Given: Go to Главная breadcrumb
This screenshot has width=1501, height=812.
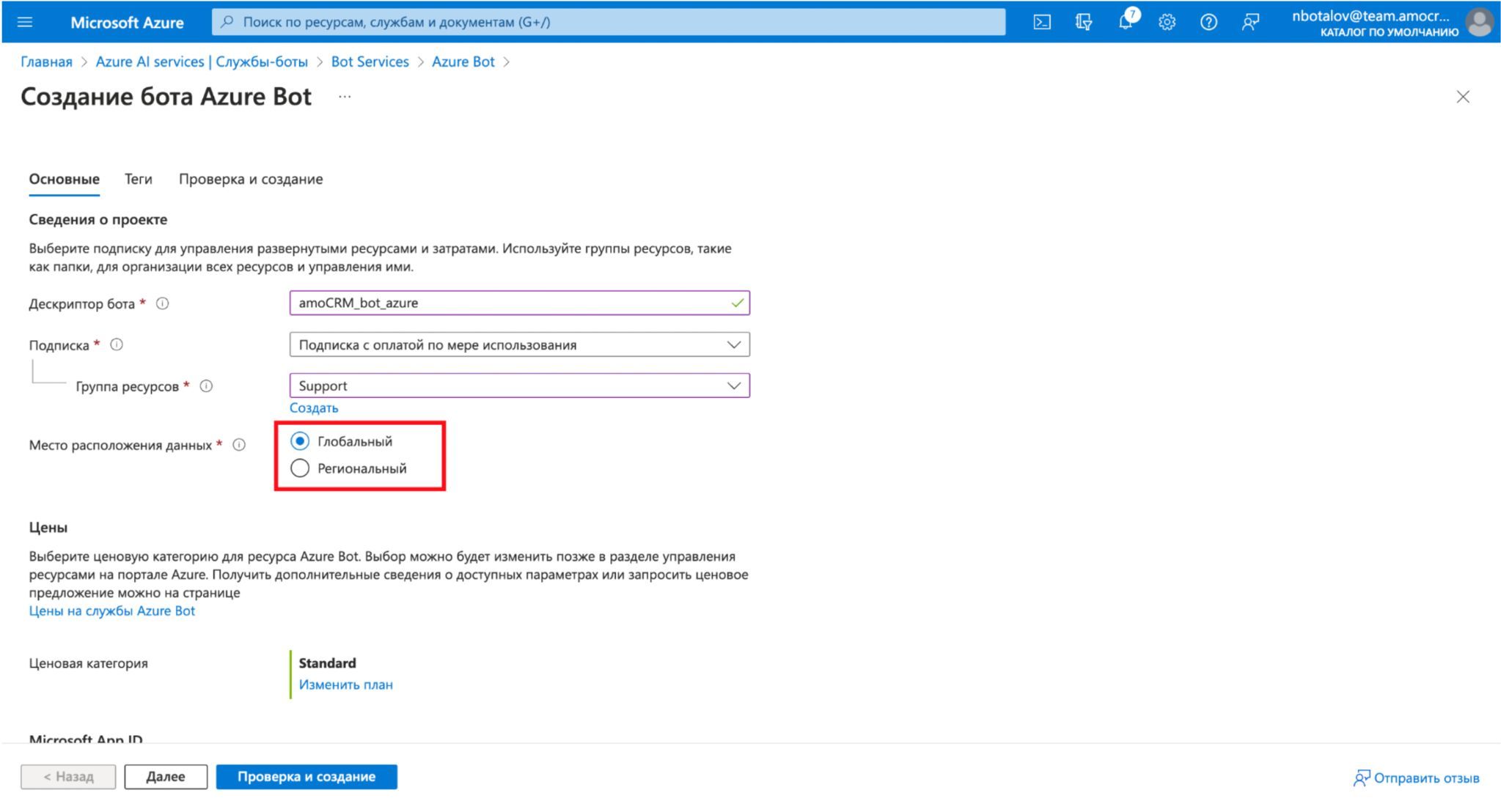Looking at the screenshot, I should tap(46, 62).
